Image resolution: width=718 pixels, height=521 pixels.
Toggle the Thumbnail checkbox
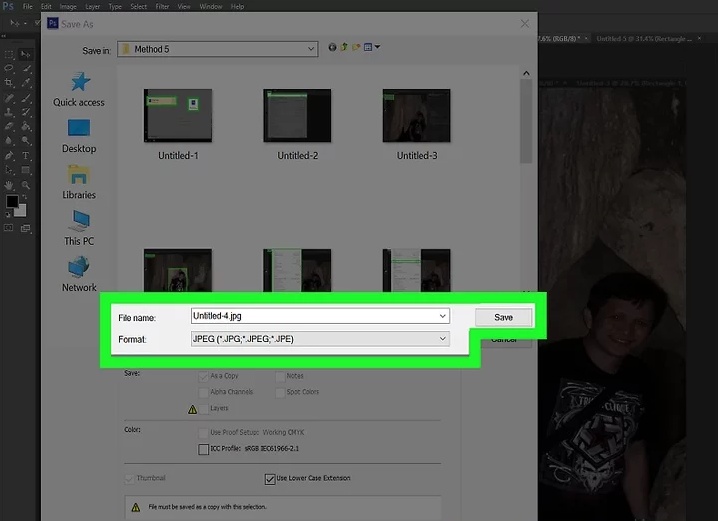coord(129,479)
